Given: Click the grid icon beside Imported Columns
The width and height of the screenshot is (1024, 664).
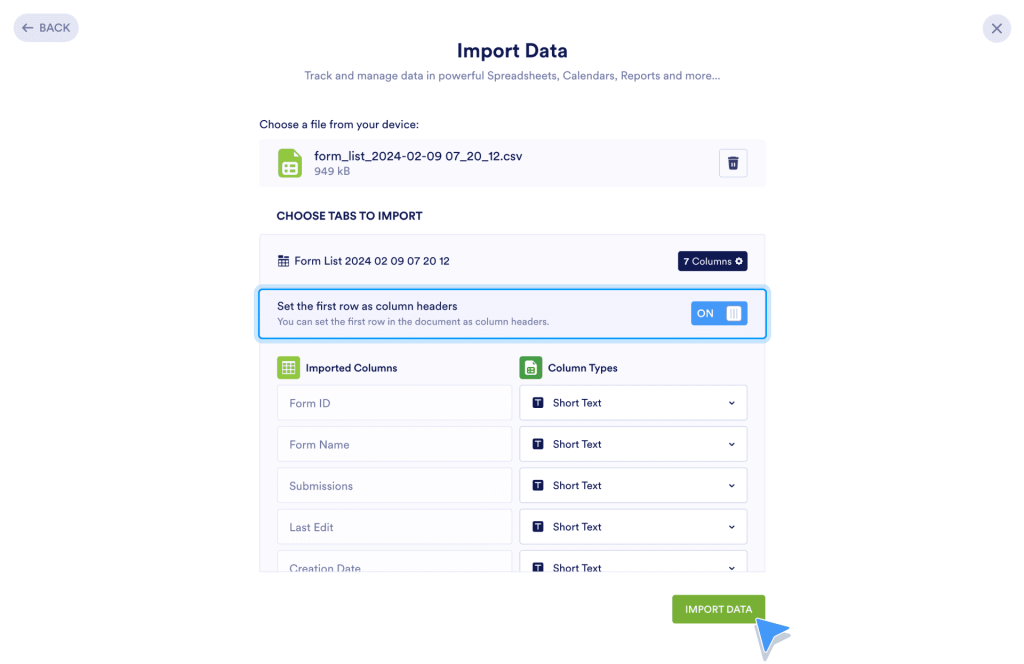Looking at the screenshot, I should pyautogui.click(x=288, y=367).
